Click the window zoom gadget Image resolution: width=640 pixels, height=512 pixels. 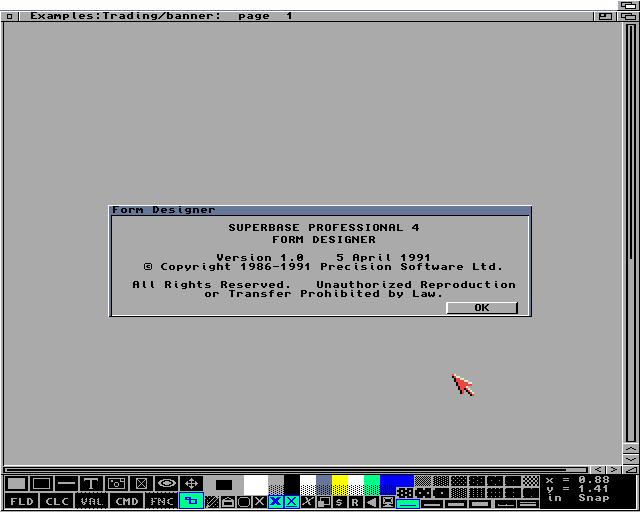[605, 16]
